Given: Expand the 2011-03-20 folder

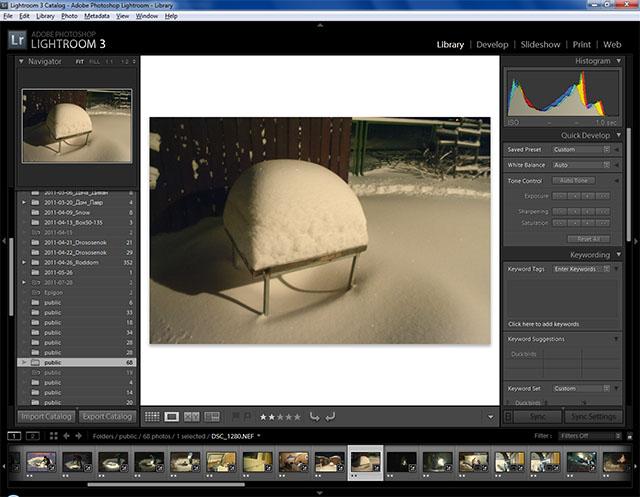Looking at the screenshot, I should coord(24,202).
